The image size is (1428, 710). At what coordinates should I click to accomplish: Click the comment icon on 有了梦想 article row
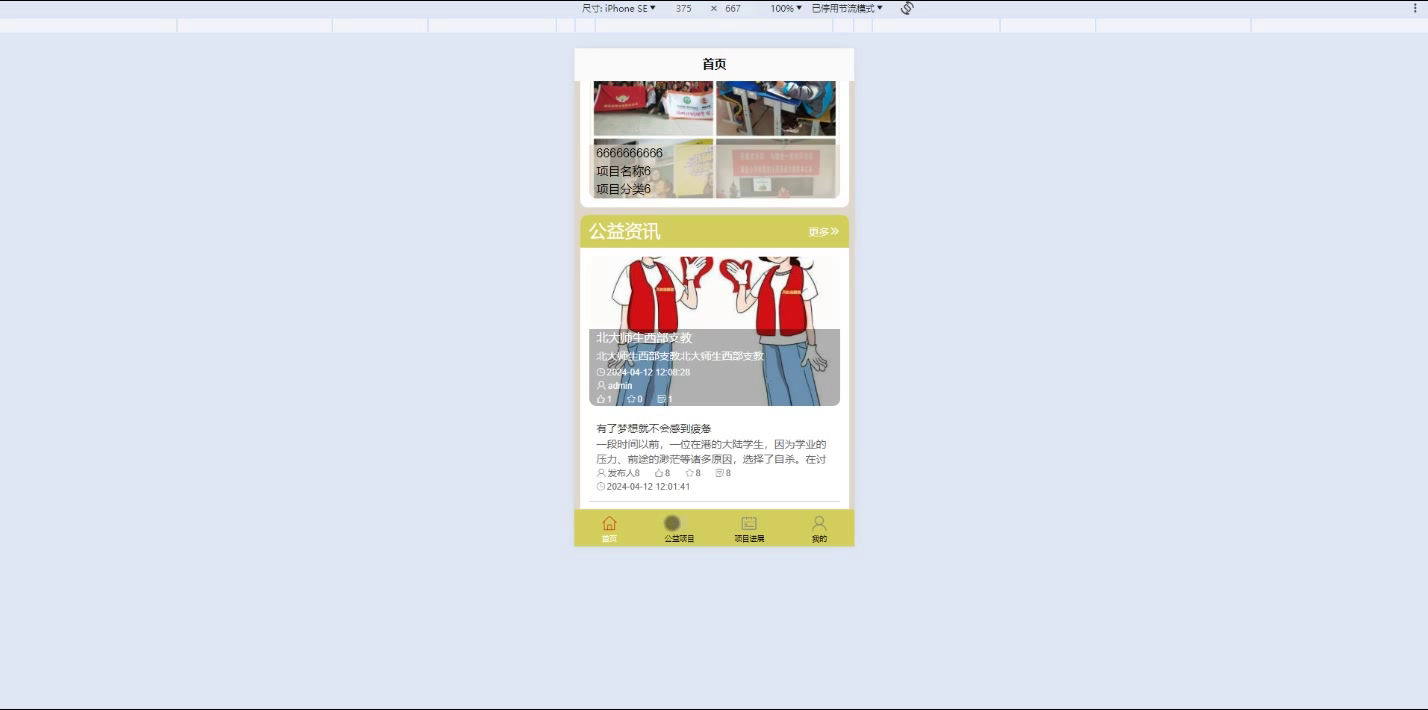[x=719, y=473]
